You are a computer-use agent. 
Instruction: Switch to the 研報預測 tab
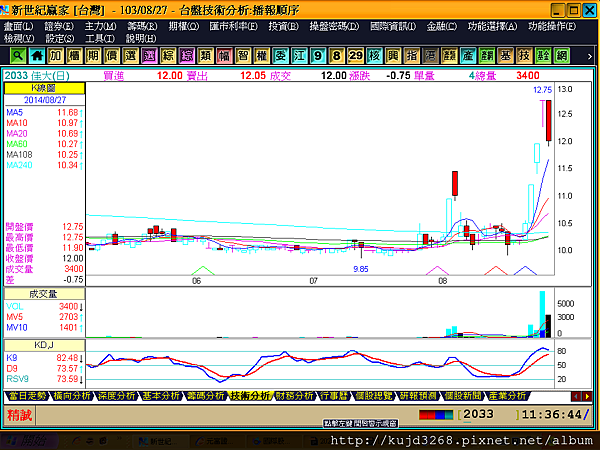coord(418,396)
